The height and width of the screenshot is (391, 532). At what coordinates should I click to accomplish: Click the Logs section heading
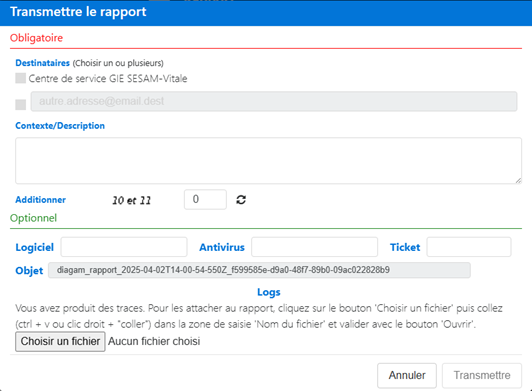[x=269, y=292]
